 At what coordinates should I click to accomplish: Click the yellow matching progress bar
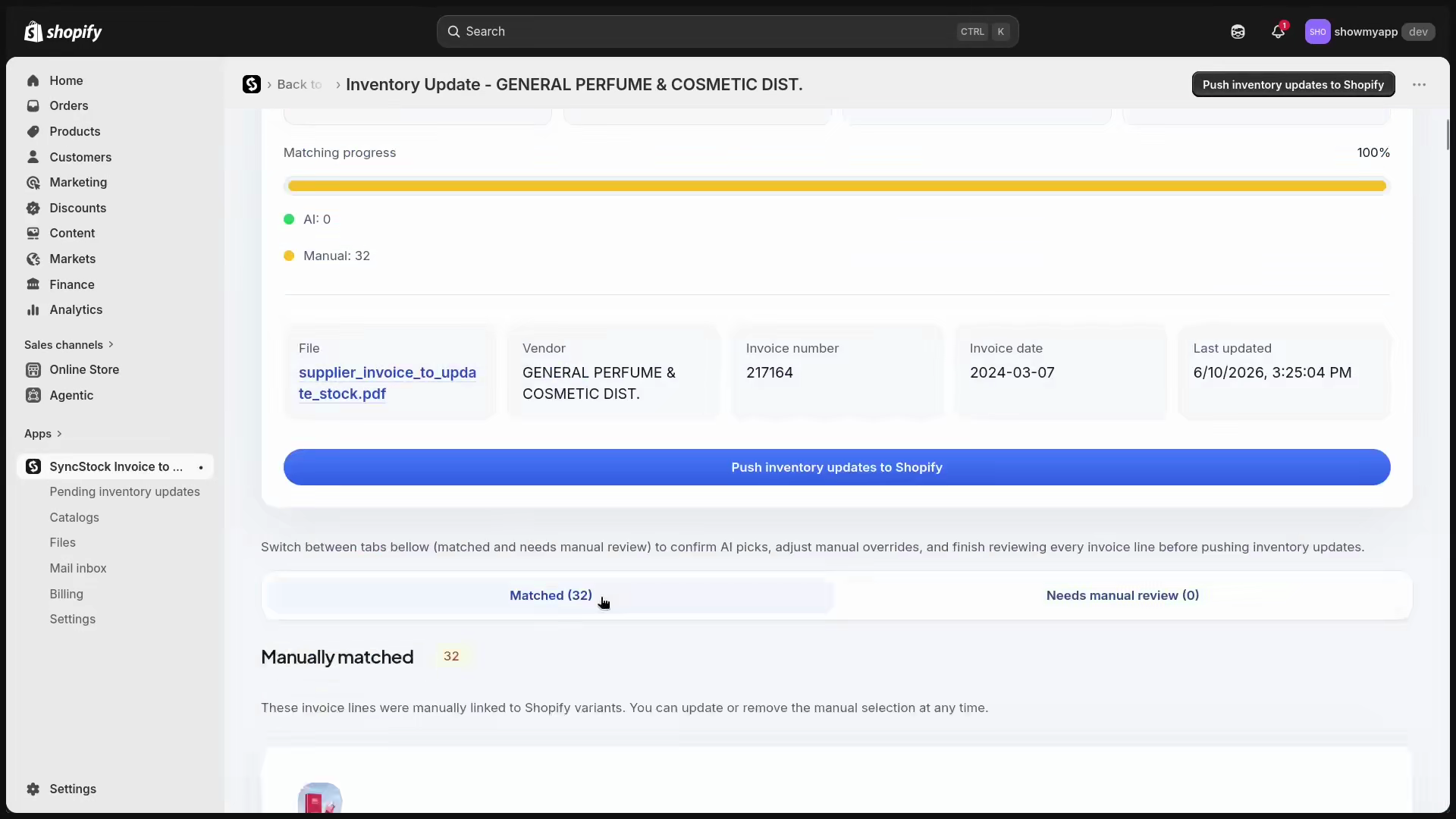(x=836, y=186)
